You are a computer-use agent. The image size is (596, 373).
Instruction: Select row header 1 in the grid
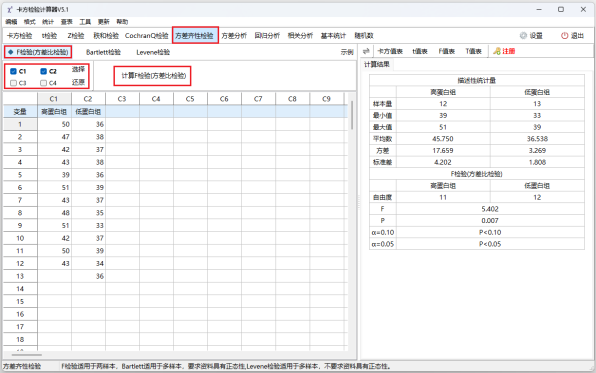pyautogui.click(x=20, y=124)
